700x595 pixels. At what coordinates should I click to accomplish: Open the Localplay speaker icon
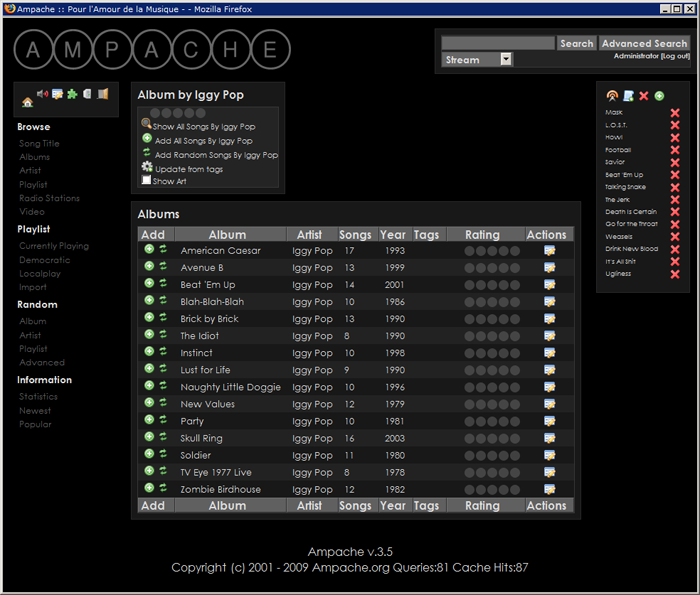click(42, 94)
